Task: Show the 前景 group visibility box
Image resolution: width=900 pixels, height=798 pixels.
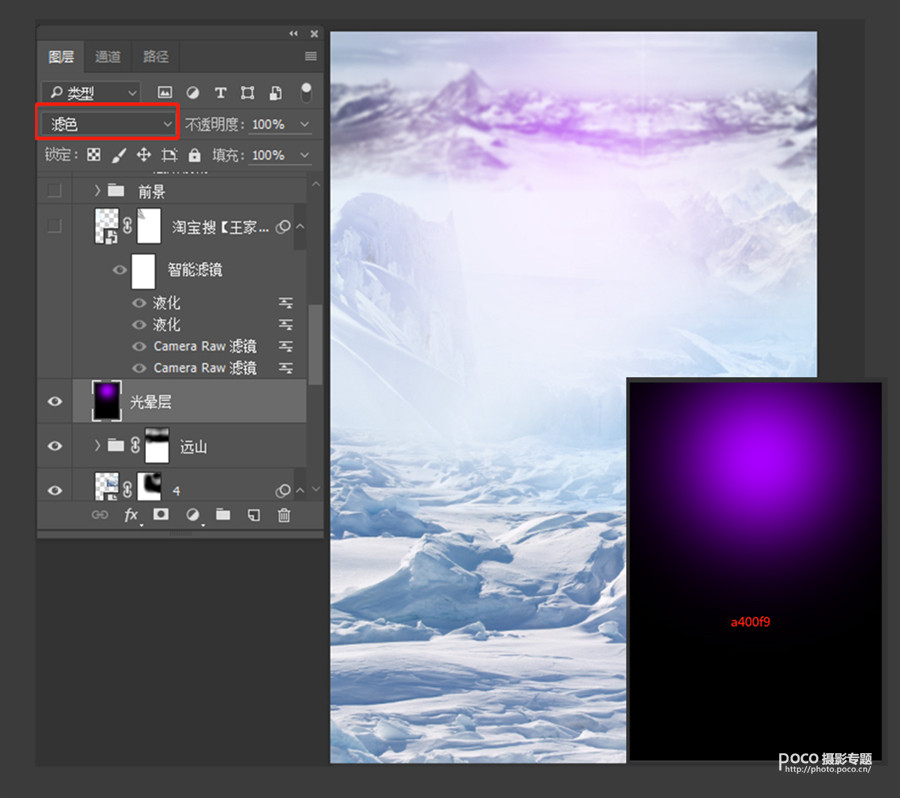Action: [55, 190]
